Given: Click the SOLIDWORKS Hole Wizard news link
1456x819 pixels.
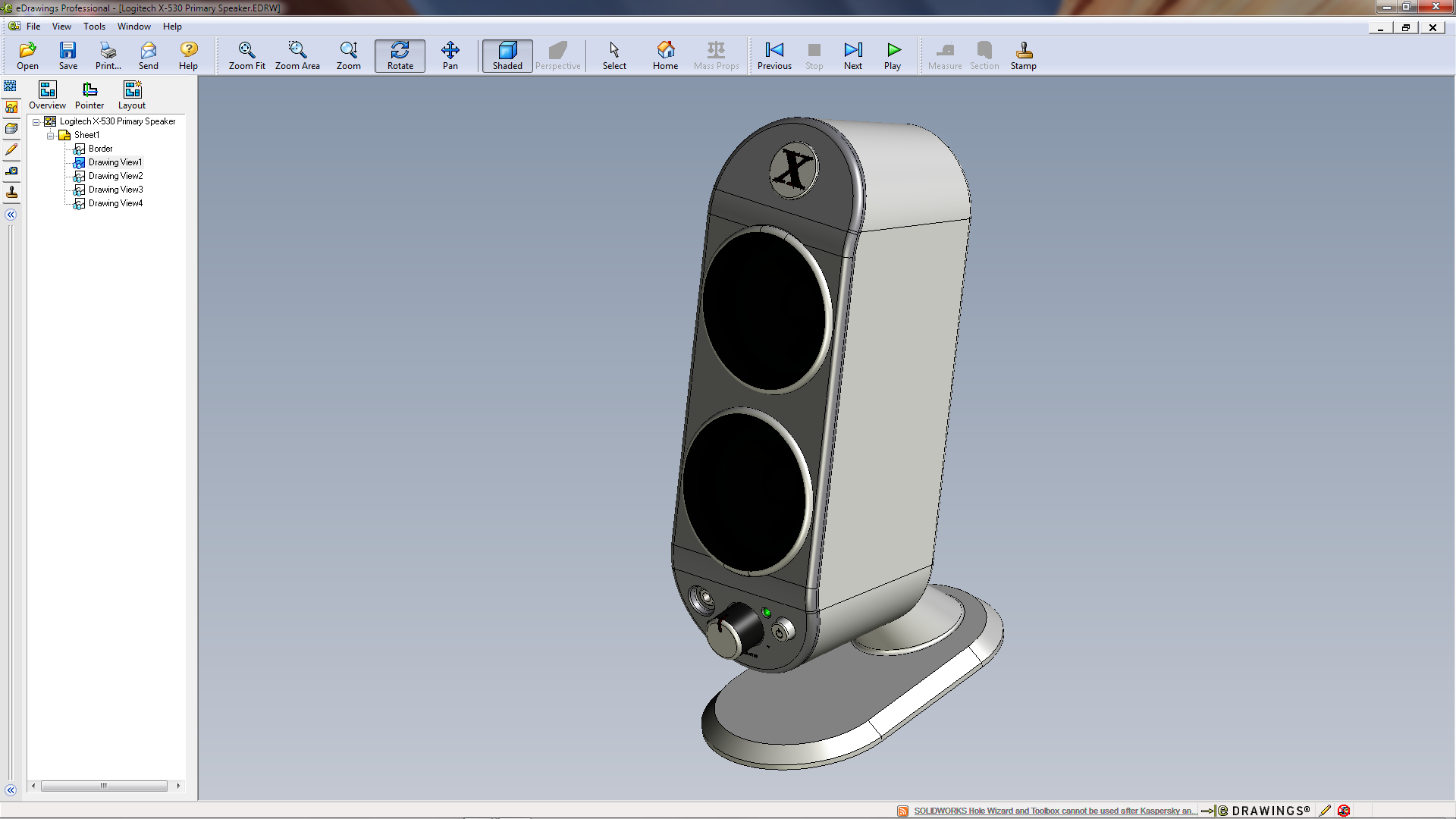Looking at the screenshot, I should [x=1055, y=811].
